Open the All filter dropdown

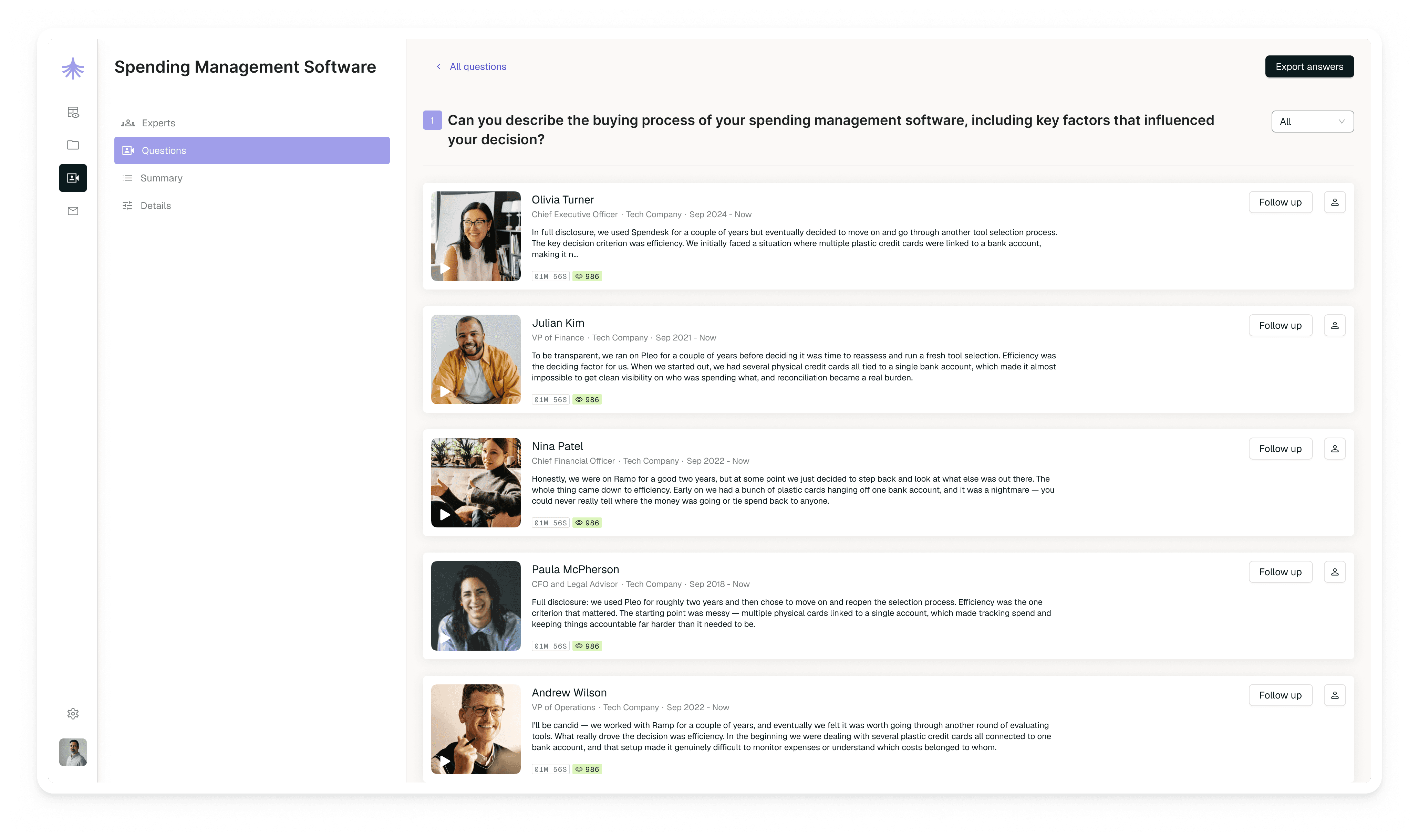click(x=1312, y=122)
